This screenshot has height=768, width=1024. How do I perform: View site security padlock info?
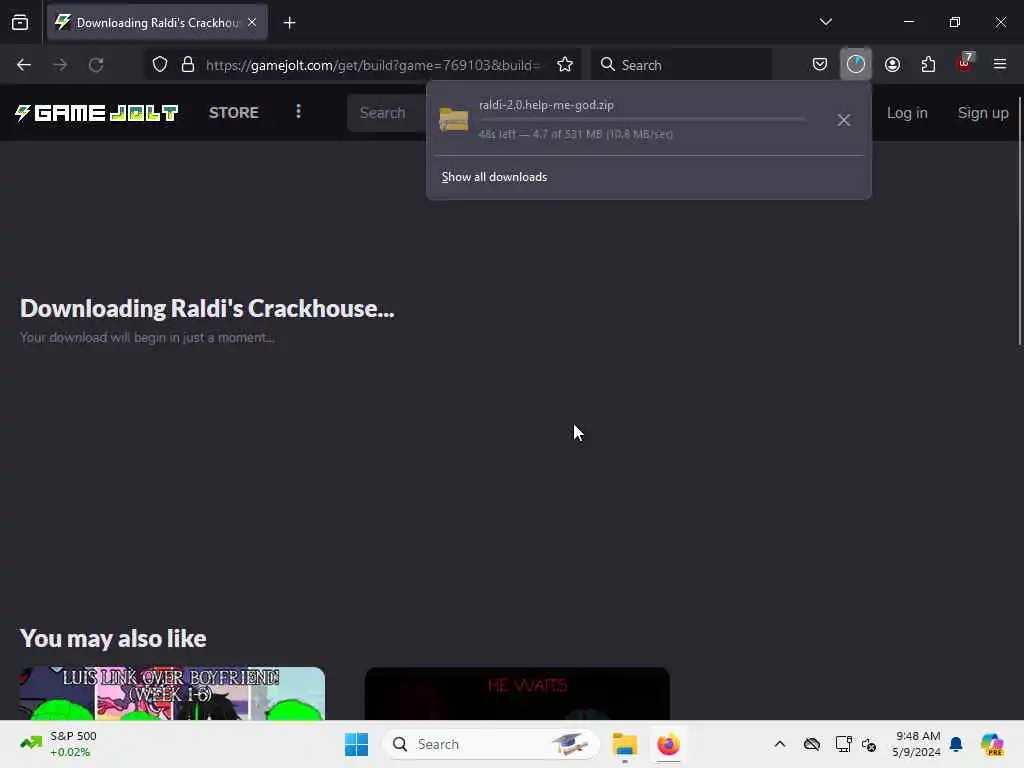(188, 65)
